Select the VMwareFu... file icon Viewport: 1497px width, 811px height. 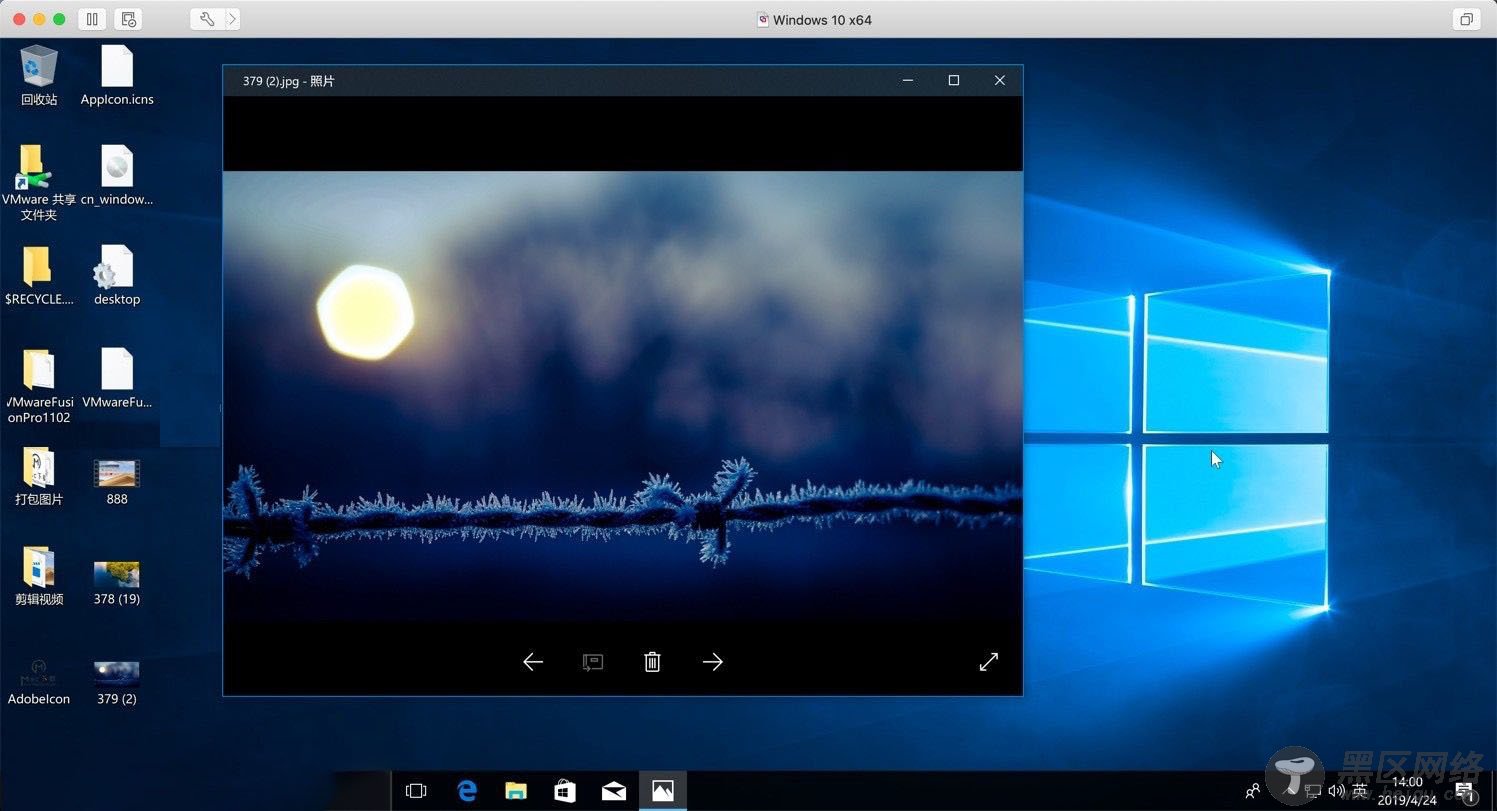[x=117, y=378]
